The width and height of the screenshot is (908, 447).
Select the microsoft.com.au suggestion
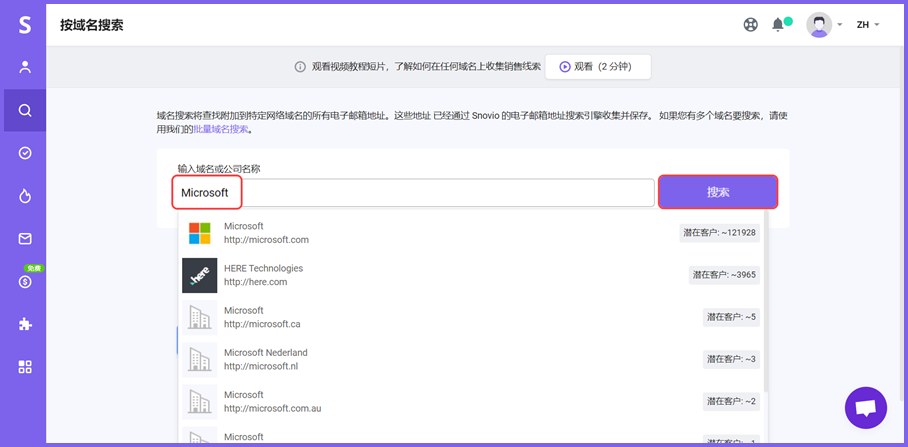coord(472,402)
